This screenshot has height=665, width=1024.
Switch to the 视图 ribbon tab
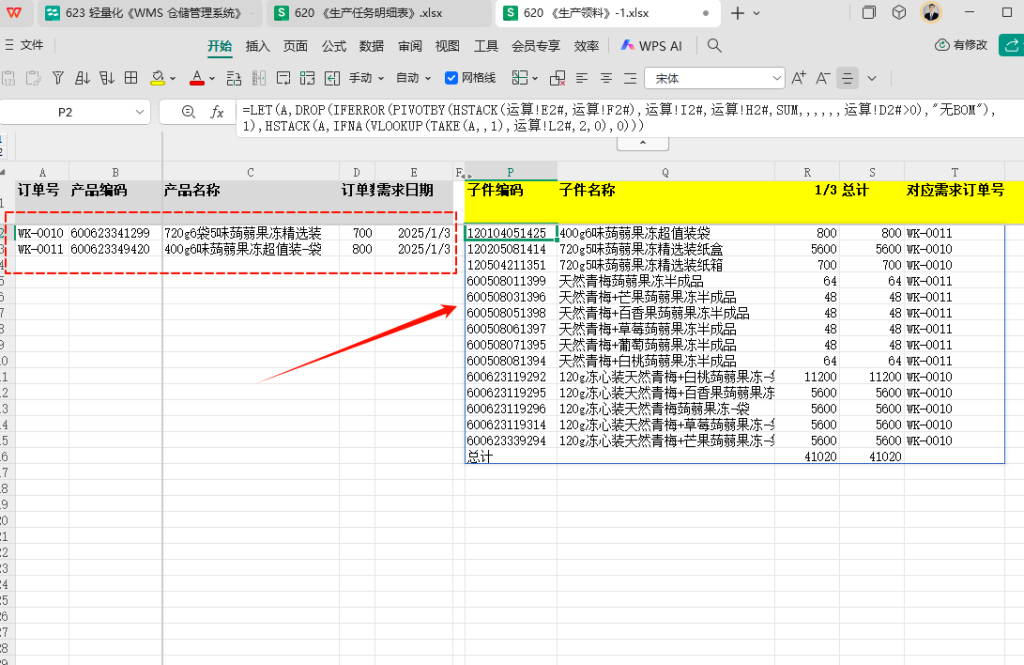coord(447,46)
